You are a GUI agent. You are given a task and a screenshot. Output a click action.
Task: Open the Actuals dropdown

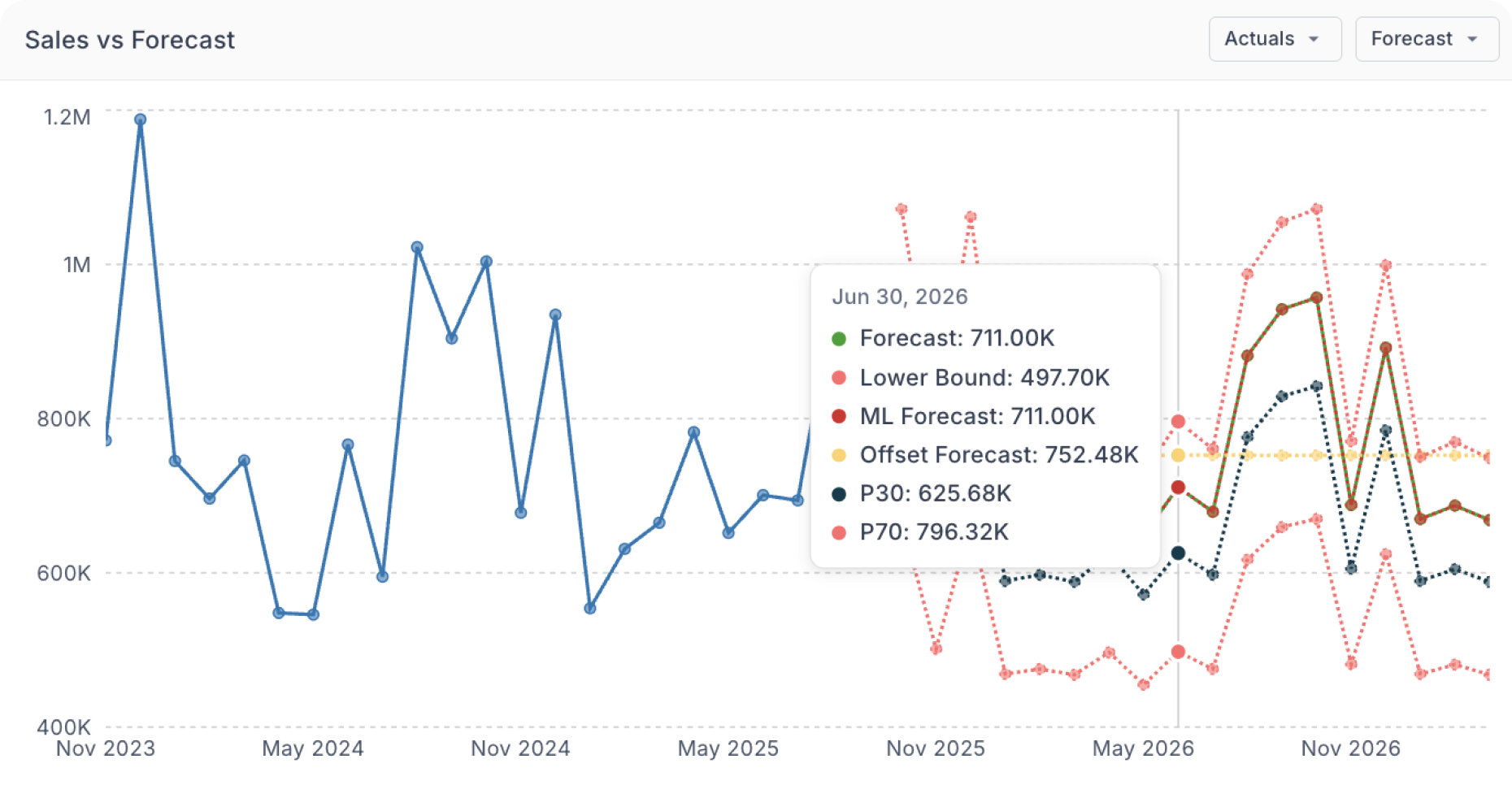pyautogui.click(x=1274, y=38)
